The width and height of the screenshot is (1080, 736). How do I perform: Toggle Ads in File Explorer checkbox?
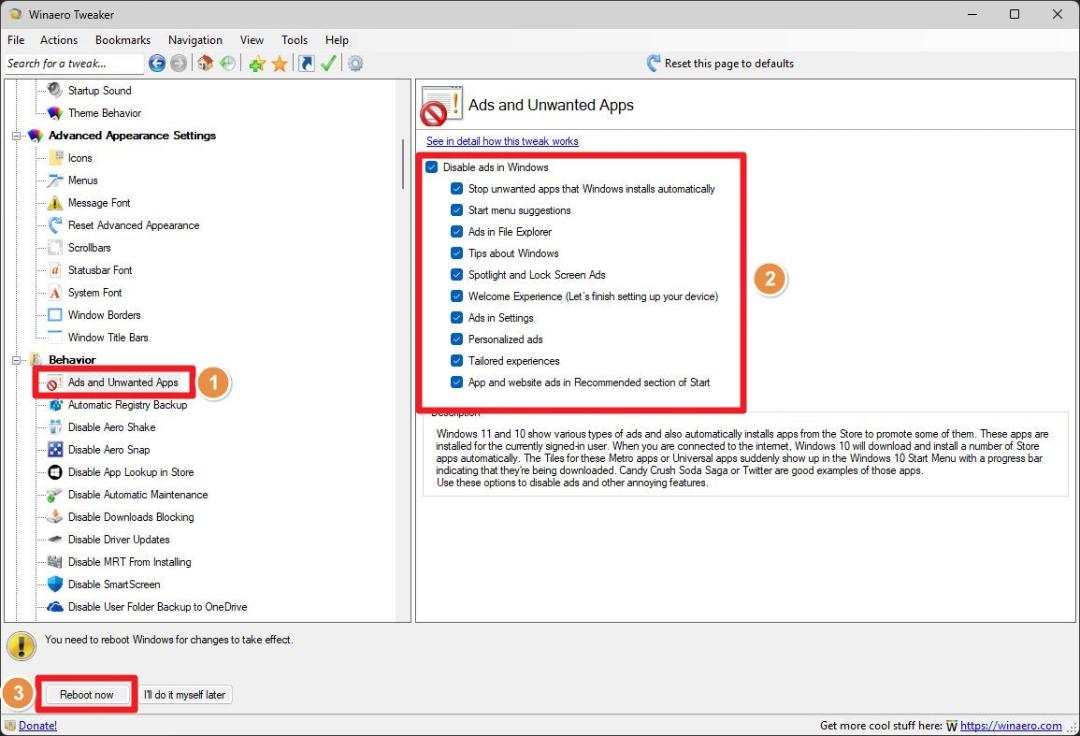coord(457,231)
